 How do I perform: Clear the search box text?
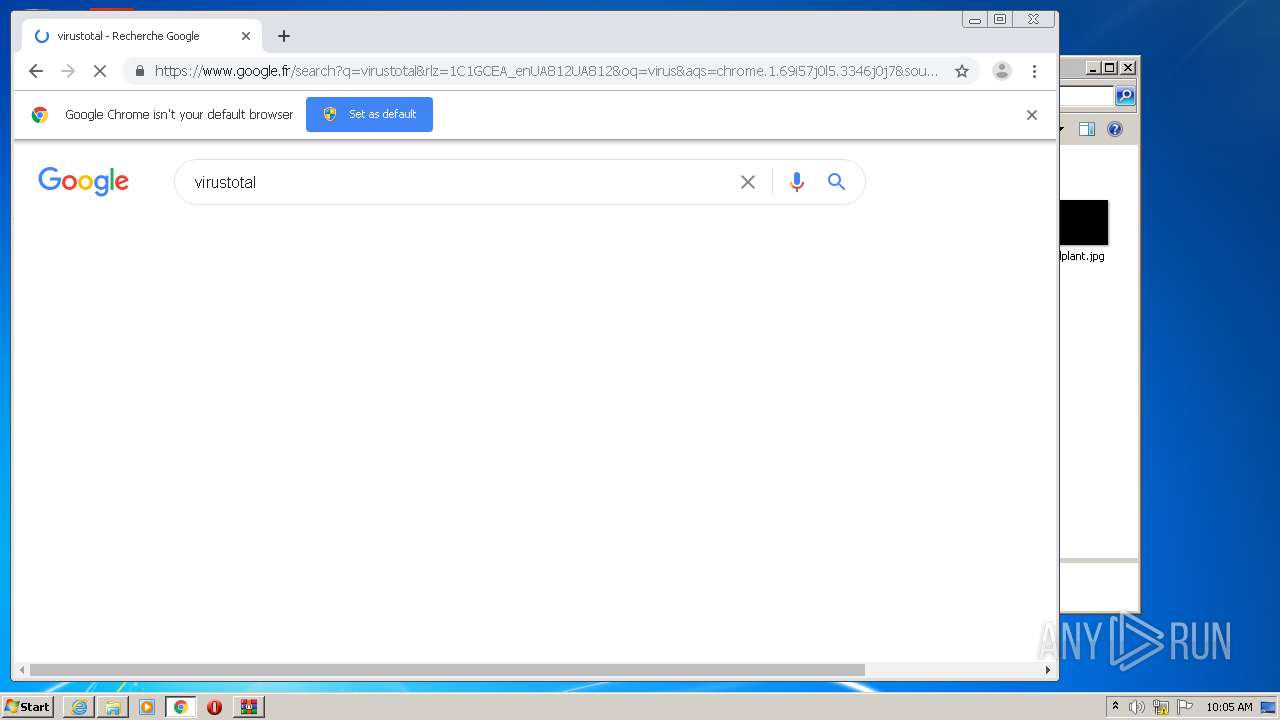click(x=748, y=182)
